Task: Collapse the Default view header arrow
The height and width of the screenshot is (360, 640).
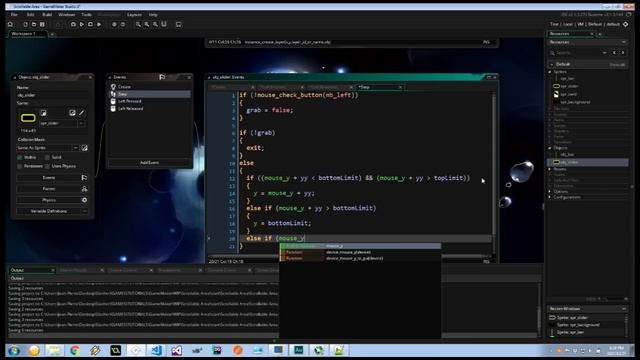Action: click(552, 64)
